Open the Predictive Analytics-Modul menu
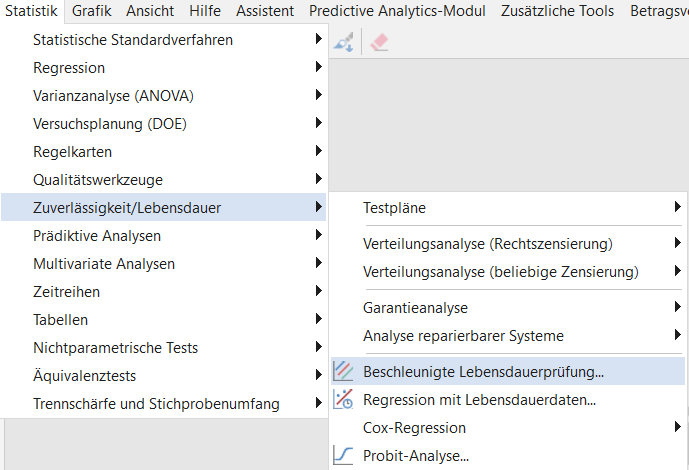This screenshot has width=689, height=470. (397, 11)
